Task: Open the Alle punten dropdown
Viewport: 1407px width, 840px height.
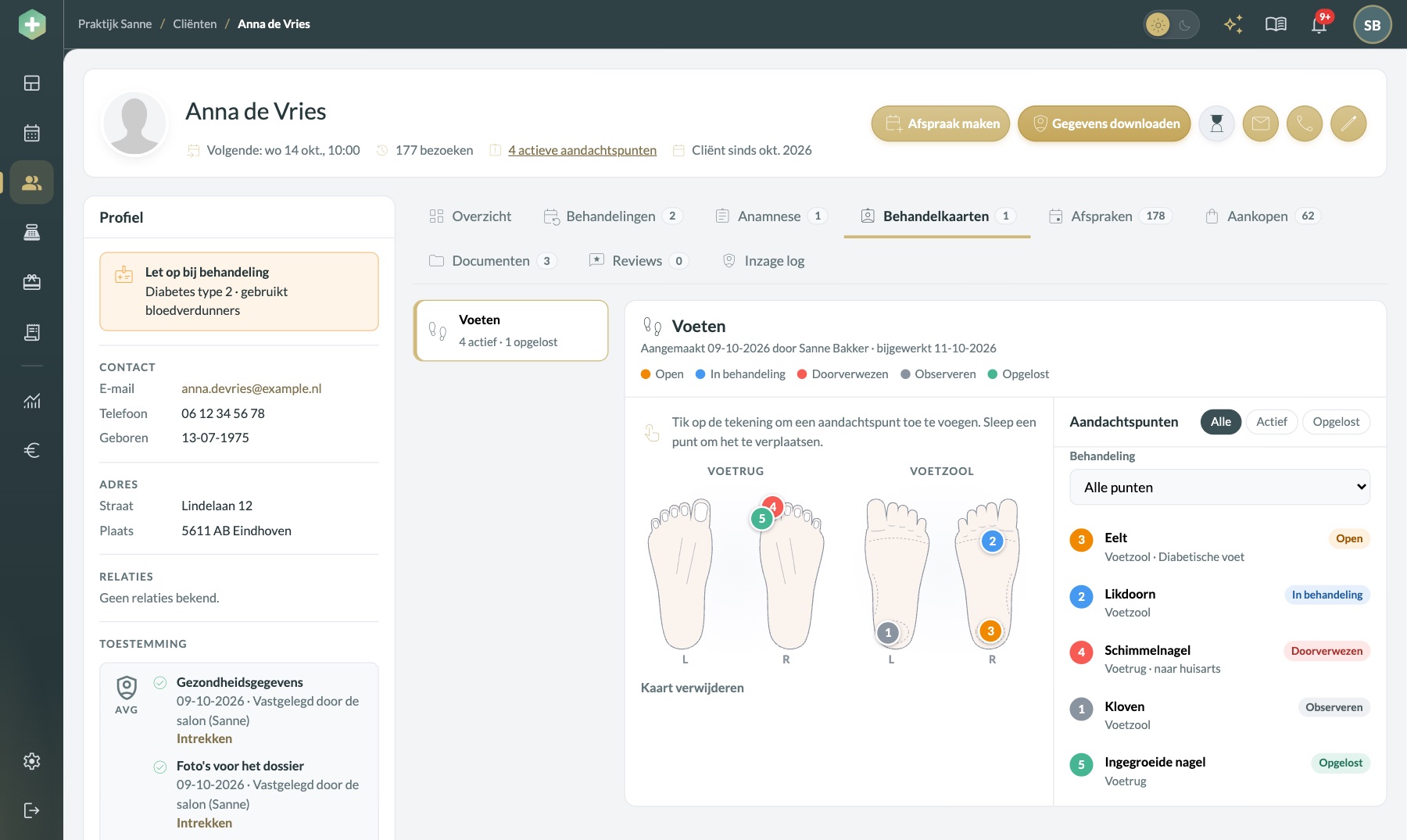Action: tap(1219, 487)
